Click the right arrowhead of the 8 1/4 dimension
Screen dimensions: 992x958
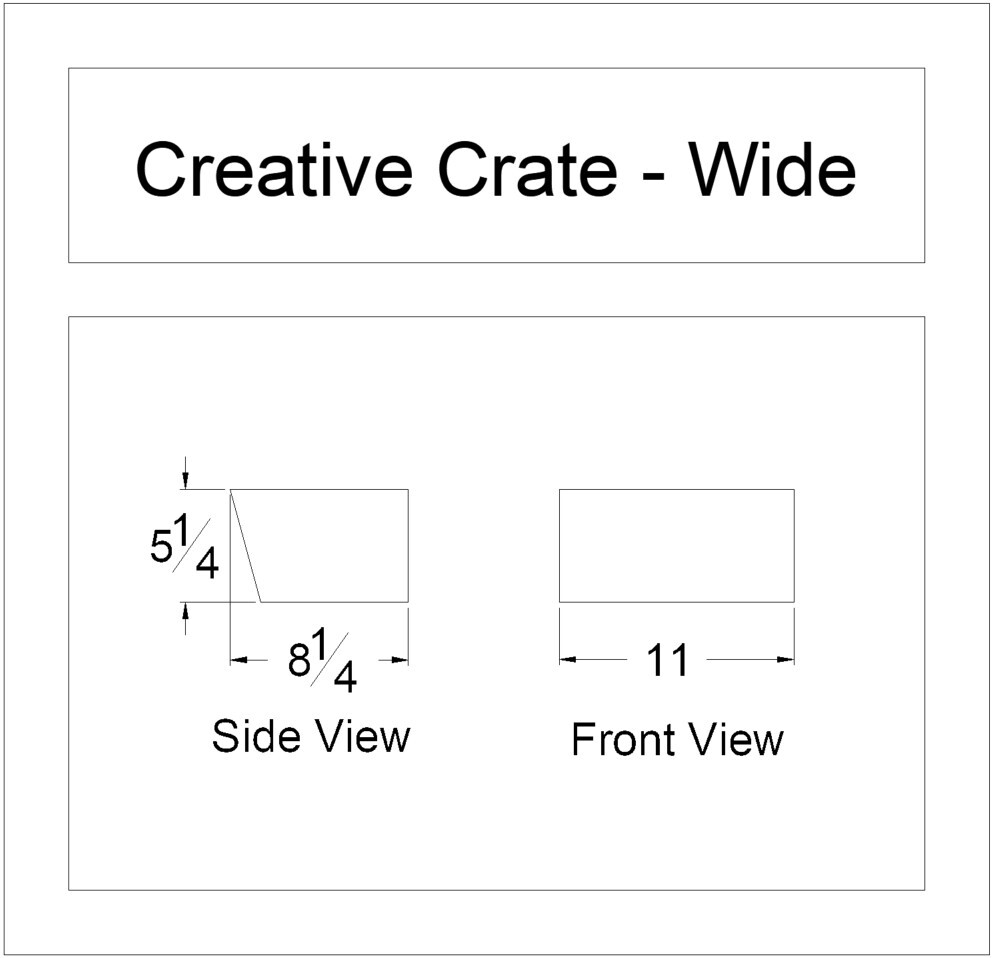click(402, 660)
